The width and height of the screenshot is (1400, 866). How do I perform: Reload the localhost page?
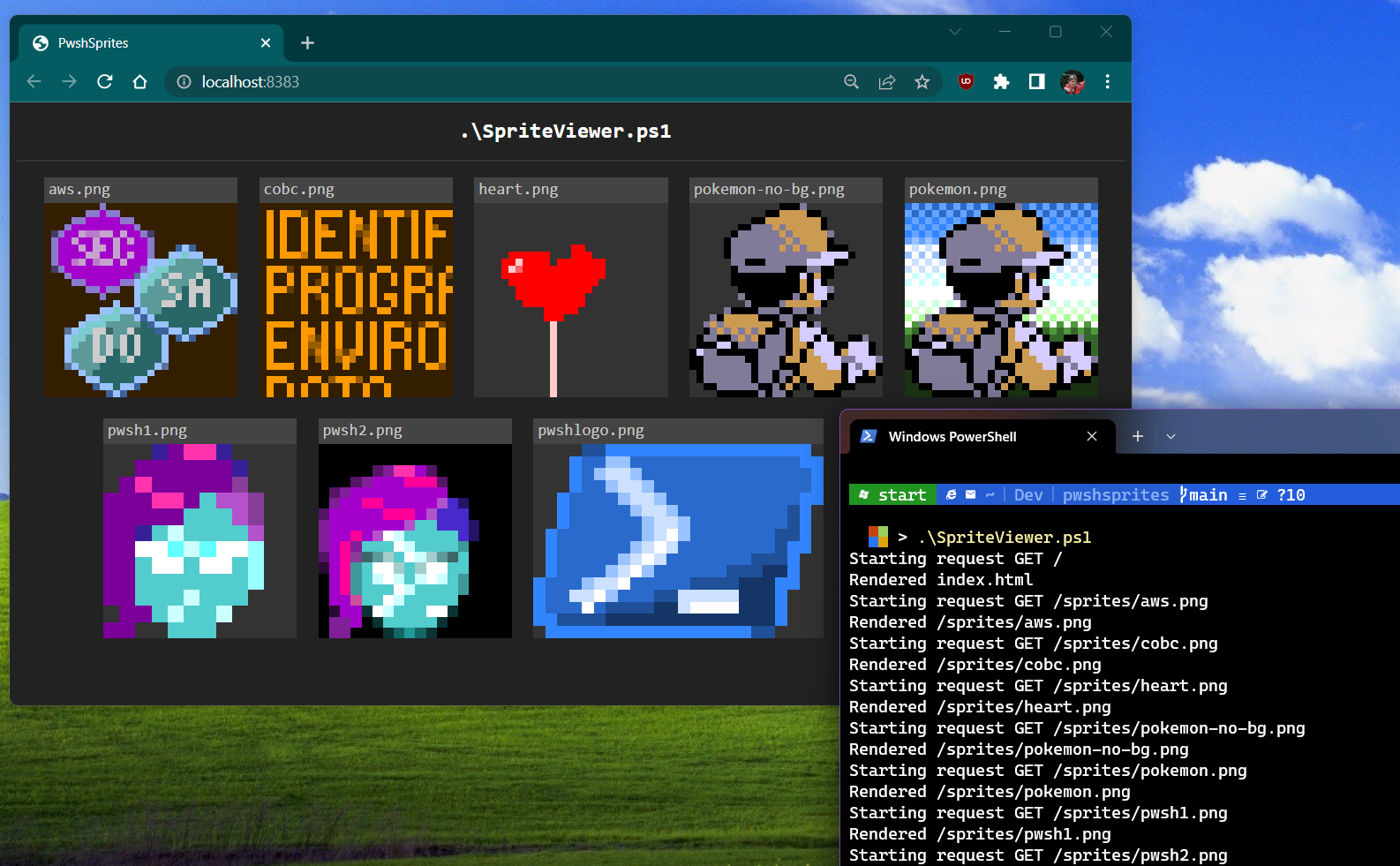pyautogui.click(x=104, y=81)
